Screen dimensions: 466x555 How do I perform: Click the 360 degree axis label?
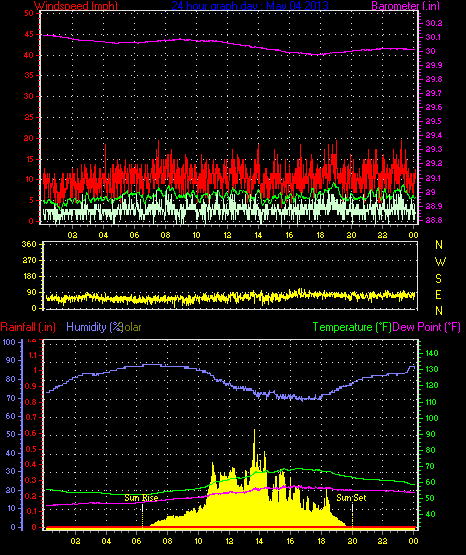[x=29, y=244]
